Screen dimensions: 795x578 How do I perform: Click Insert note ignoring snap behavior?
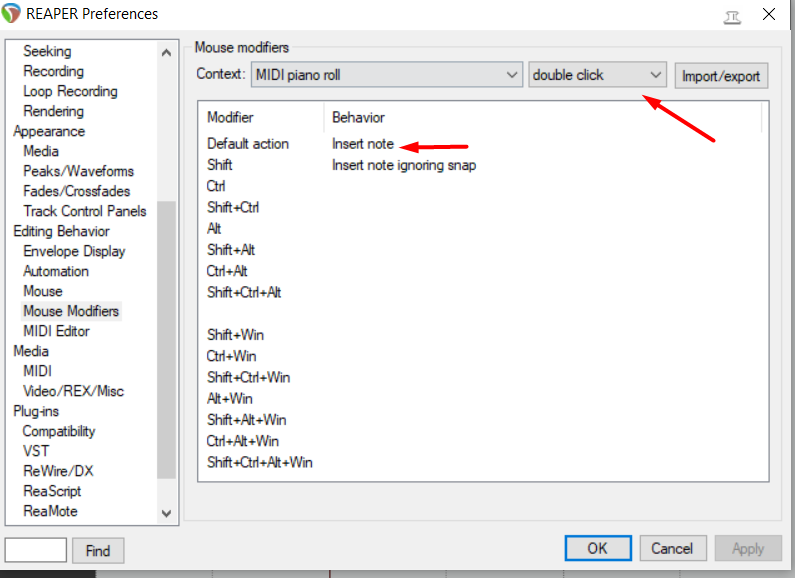pos(404,165)
